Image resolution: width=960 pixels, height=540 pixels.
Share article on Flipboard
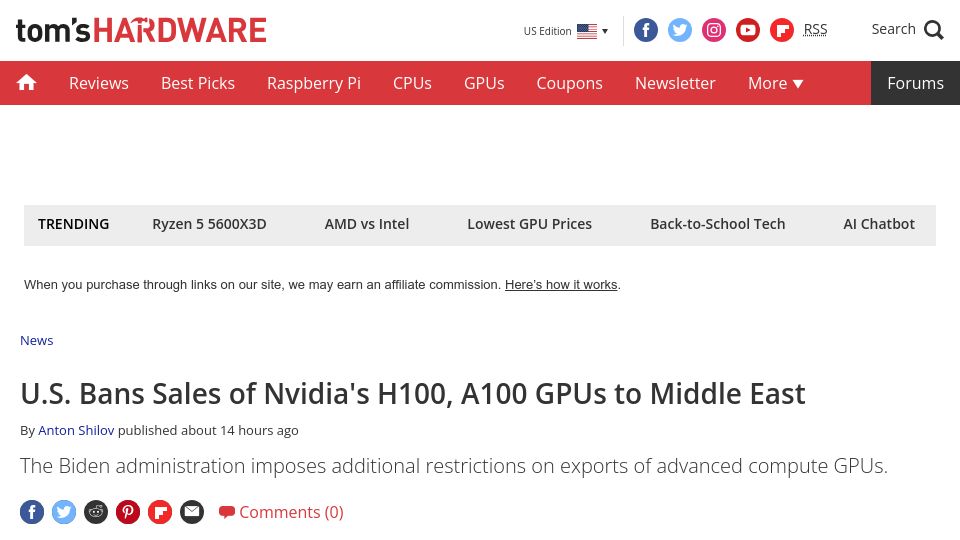(160, 512)
